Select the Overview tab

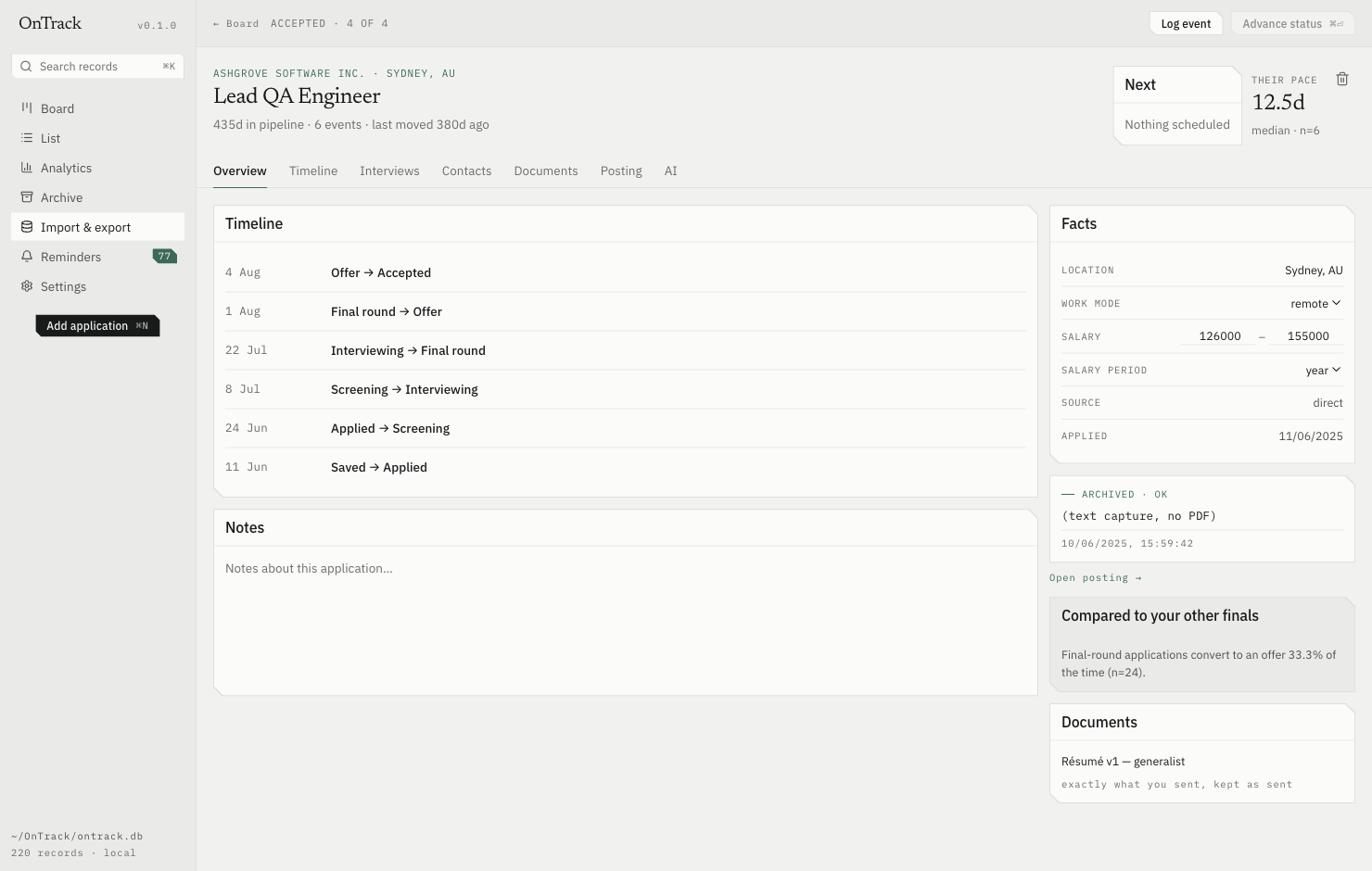click(x=240, y=171)
